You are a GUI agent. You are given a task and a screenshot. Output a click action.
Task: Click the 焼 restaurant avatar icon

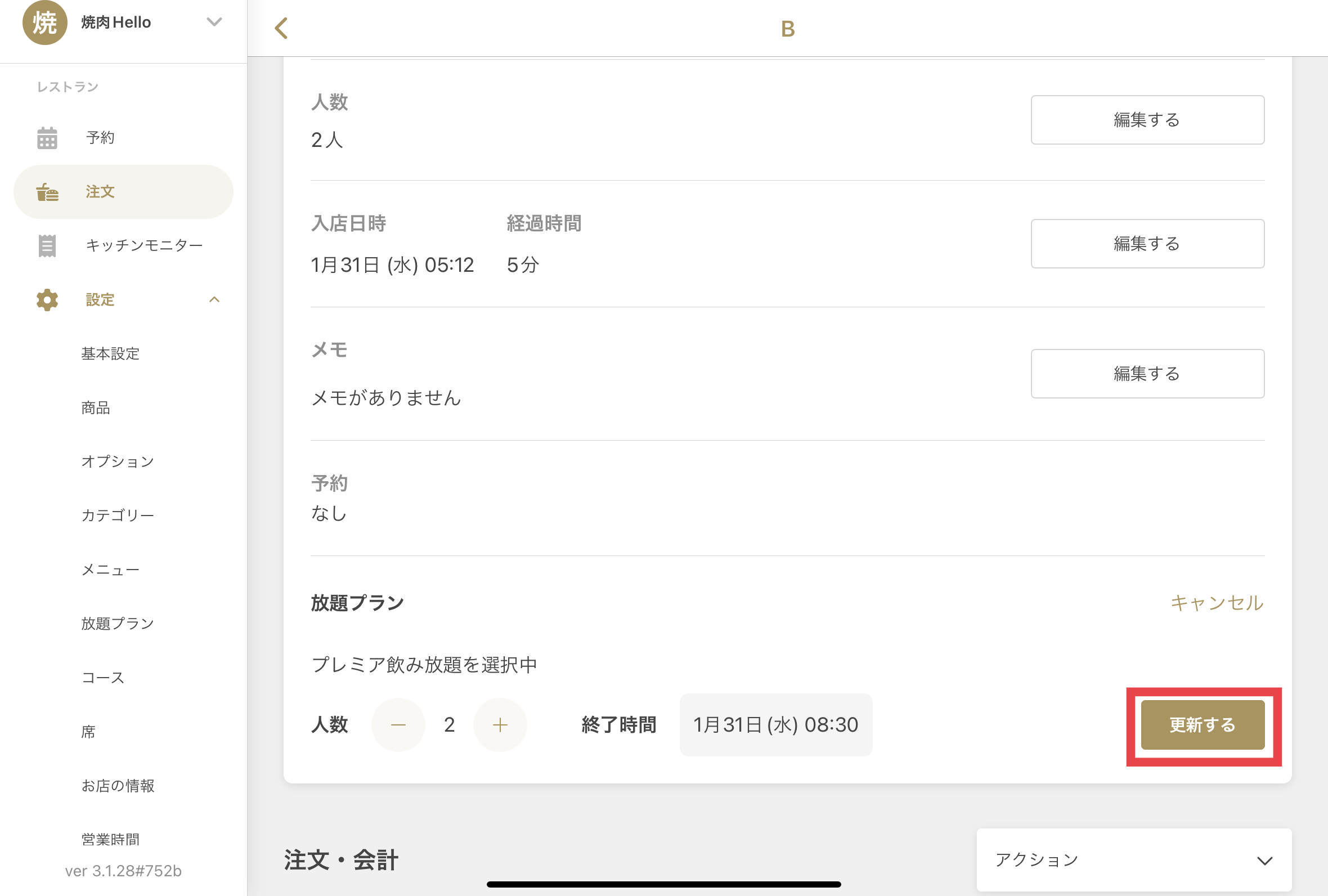coord(44,23)
